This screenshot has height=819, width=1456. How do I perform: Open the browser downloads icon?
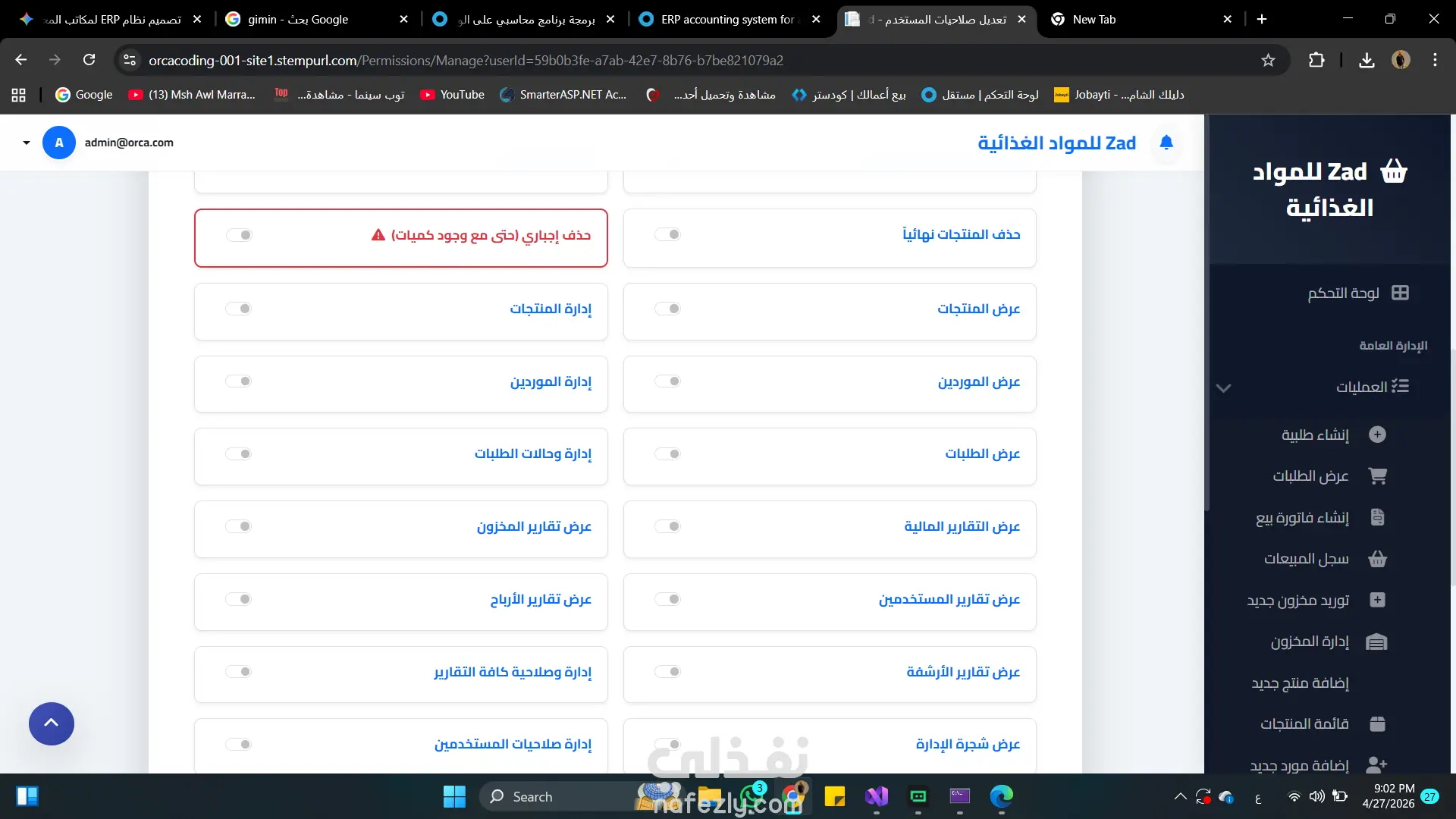1367,60
